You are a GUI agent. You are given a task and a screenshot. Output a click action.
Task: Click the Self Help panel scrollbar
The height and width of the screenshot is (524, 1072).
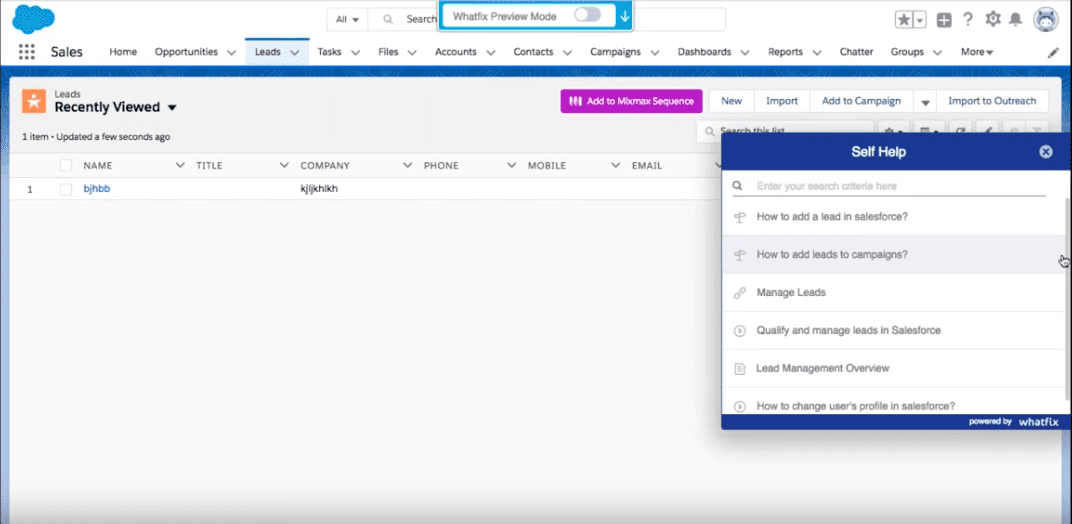point(1067,301)
